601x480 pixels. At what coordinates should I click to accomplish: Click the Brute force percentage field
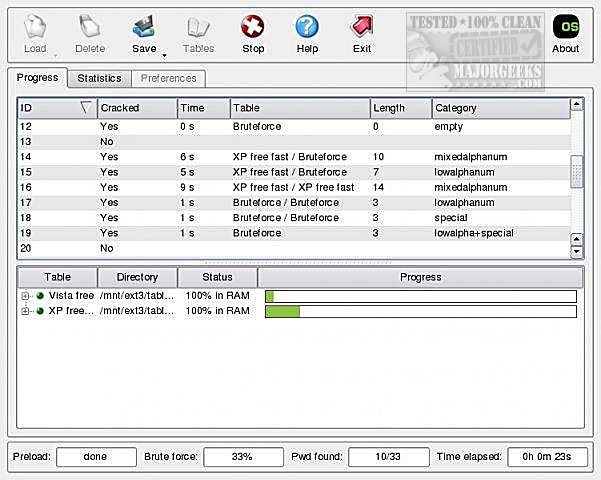(241, 457)
